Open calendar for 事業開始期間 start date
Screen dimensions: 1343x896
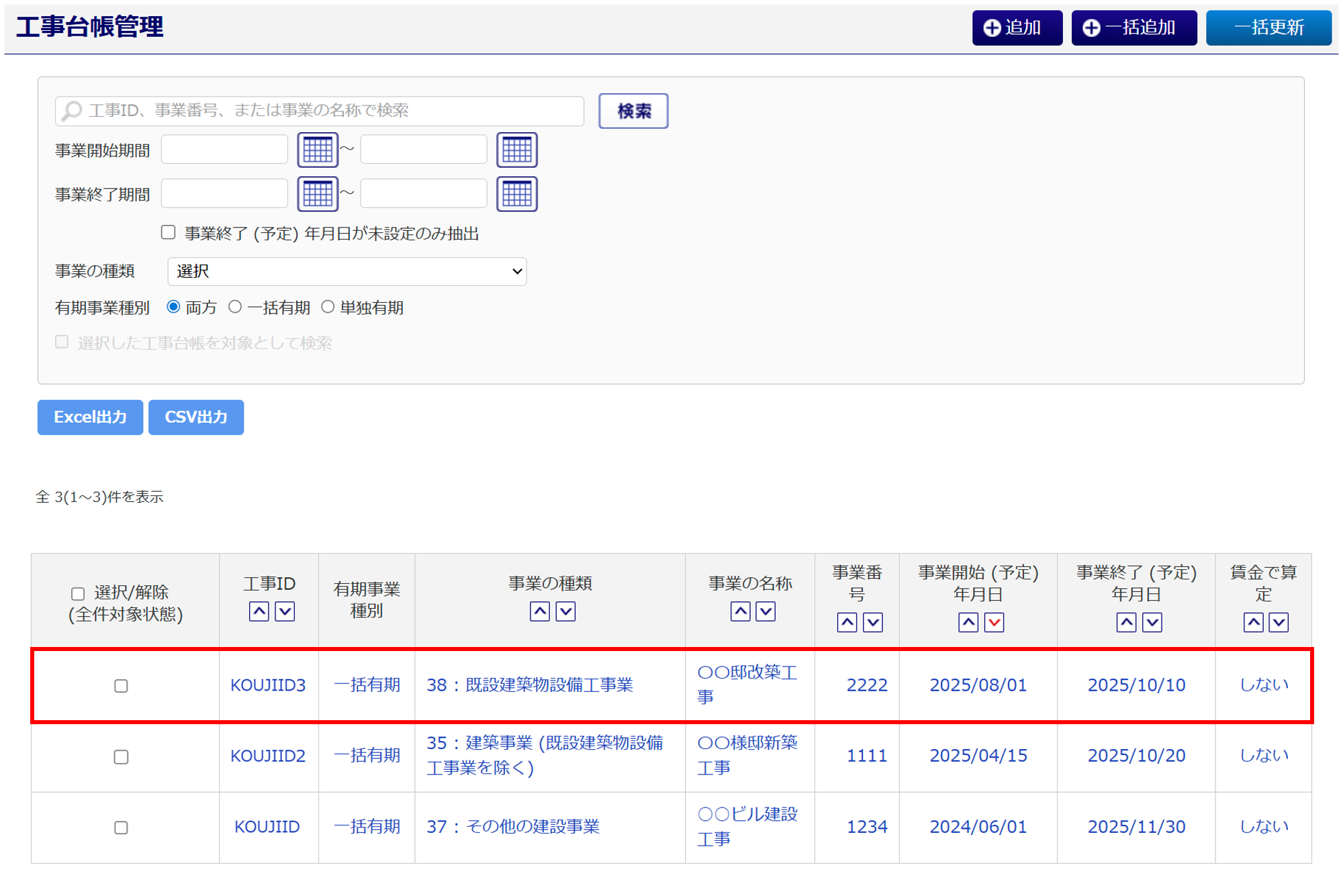(x=317, y=150)
